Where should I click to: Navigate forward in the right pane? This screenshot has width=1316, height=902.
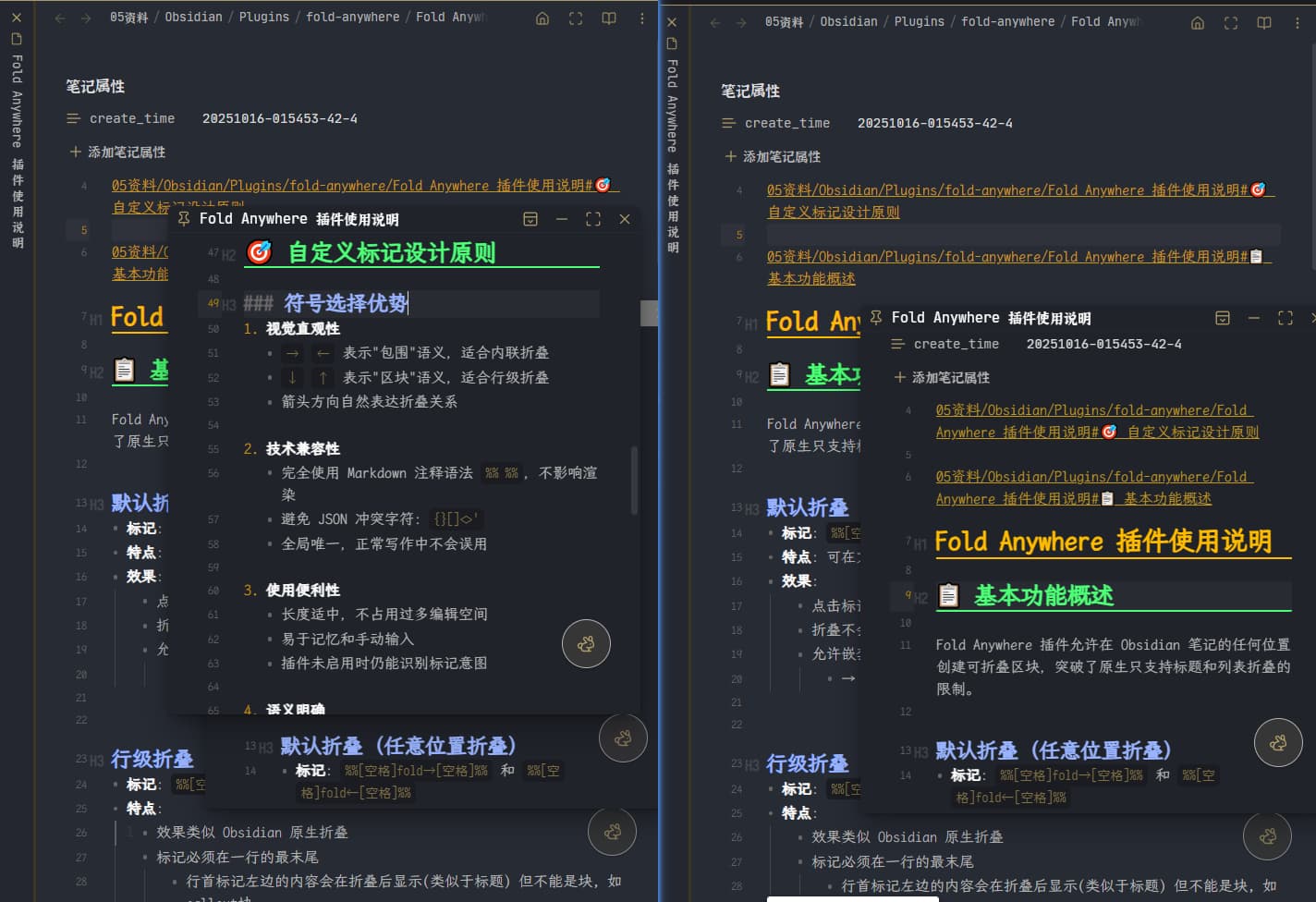741,23
